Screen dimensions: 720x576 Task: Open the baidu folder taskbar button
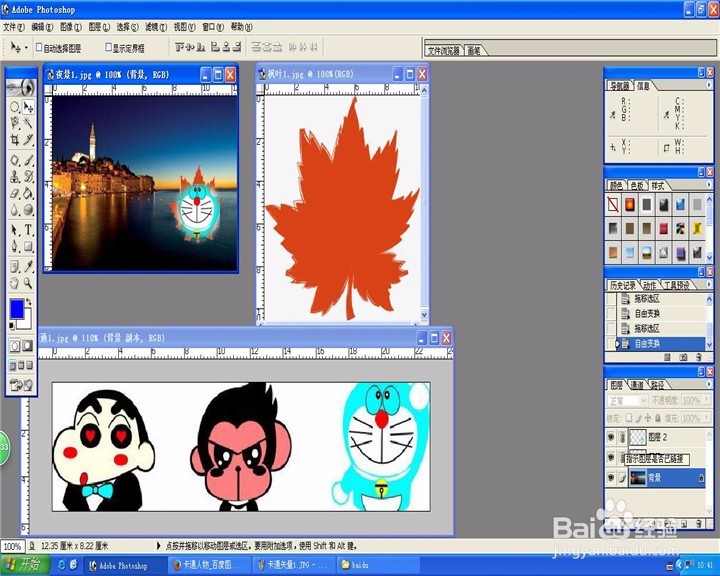[x=379, y=565]
